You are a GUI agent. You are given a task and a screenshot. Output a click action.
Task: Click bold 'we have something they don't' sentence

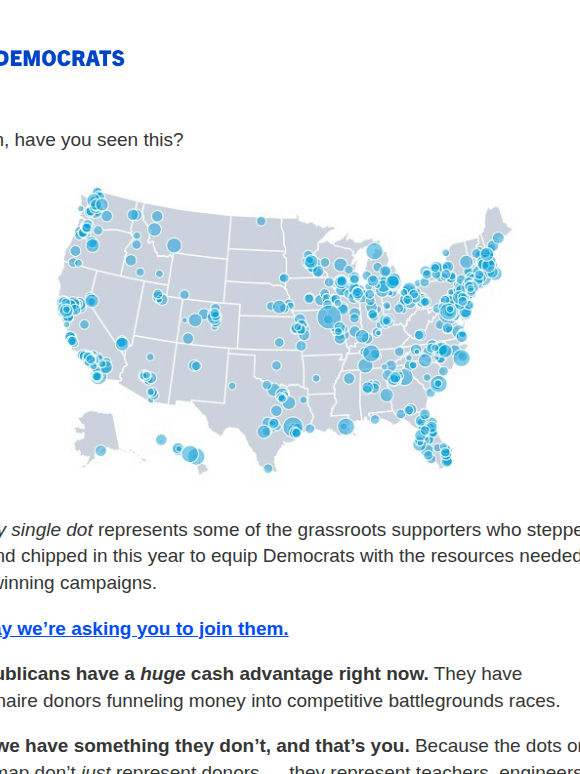coord(204,746)
